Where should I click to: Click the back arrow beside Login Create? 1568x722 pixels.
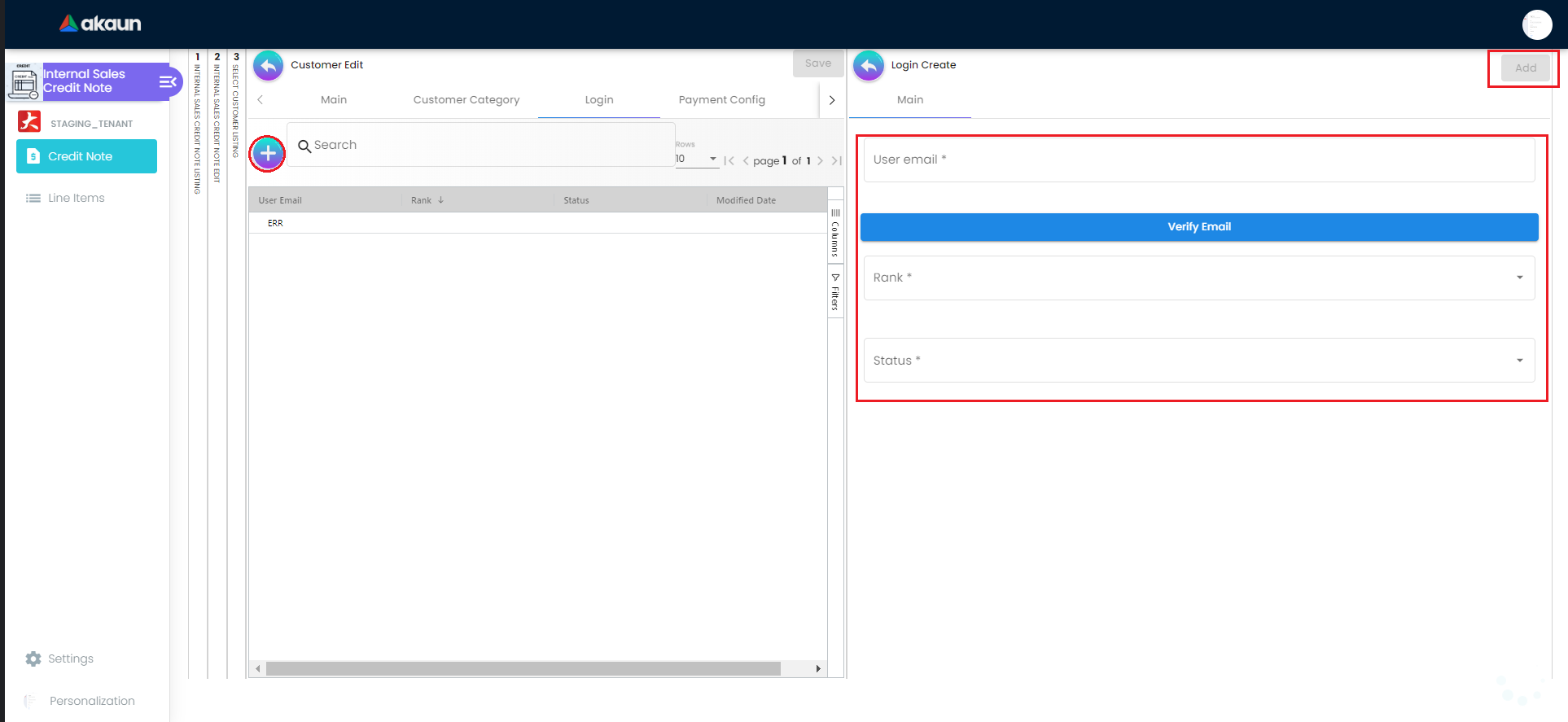[869, 66]
